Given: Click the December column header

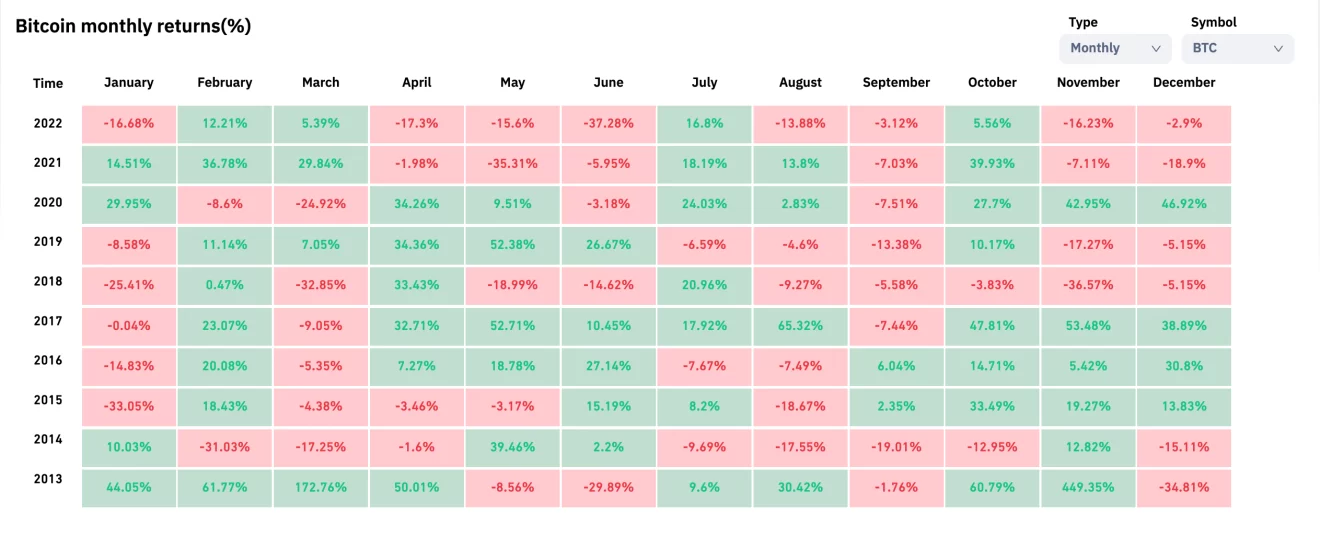Looking at the screenshot, I should [1184, 83].
